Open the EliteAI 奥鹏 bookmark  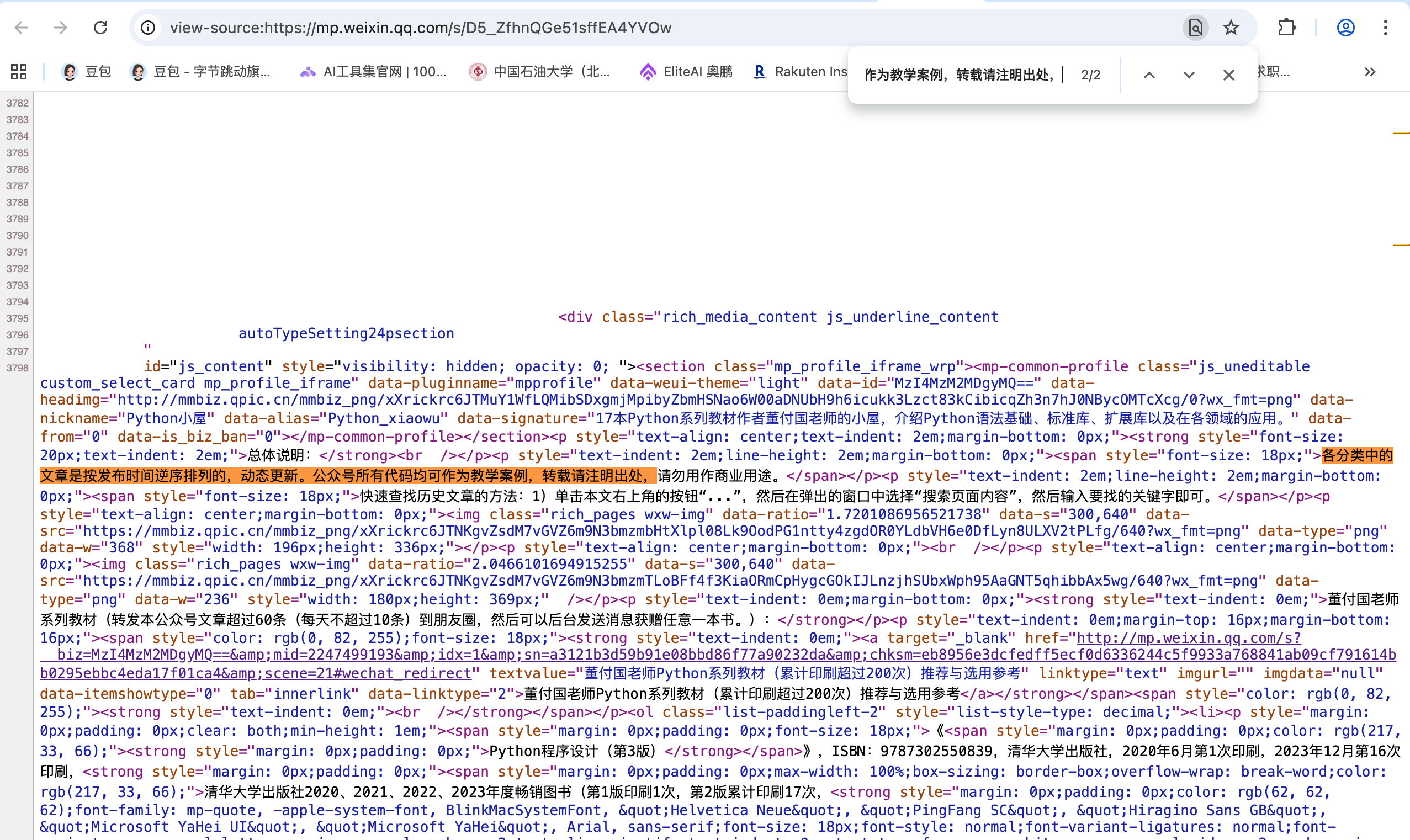point(686,72)
